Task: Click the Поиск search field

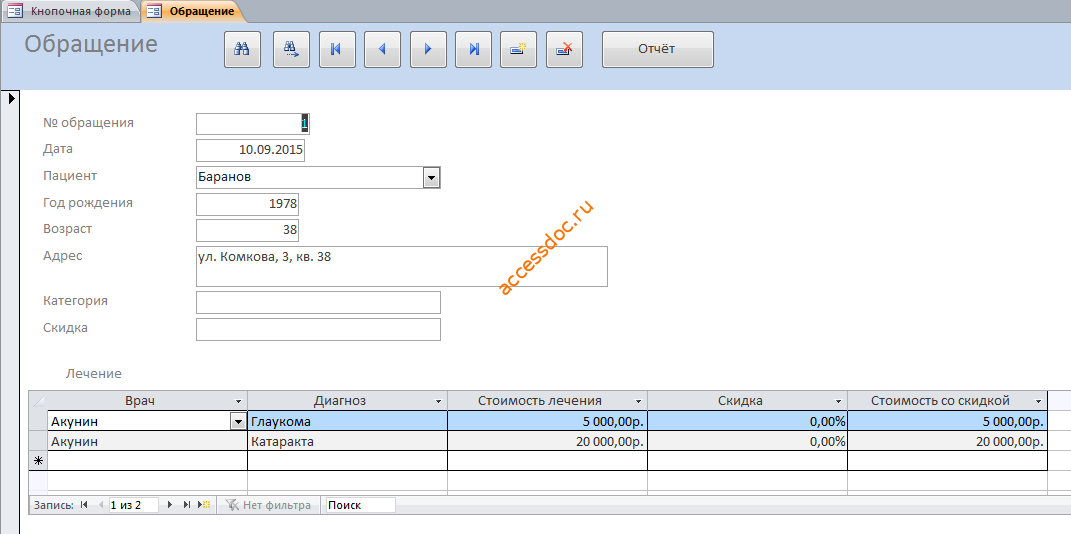Action: tap(360, 505)
